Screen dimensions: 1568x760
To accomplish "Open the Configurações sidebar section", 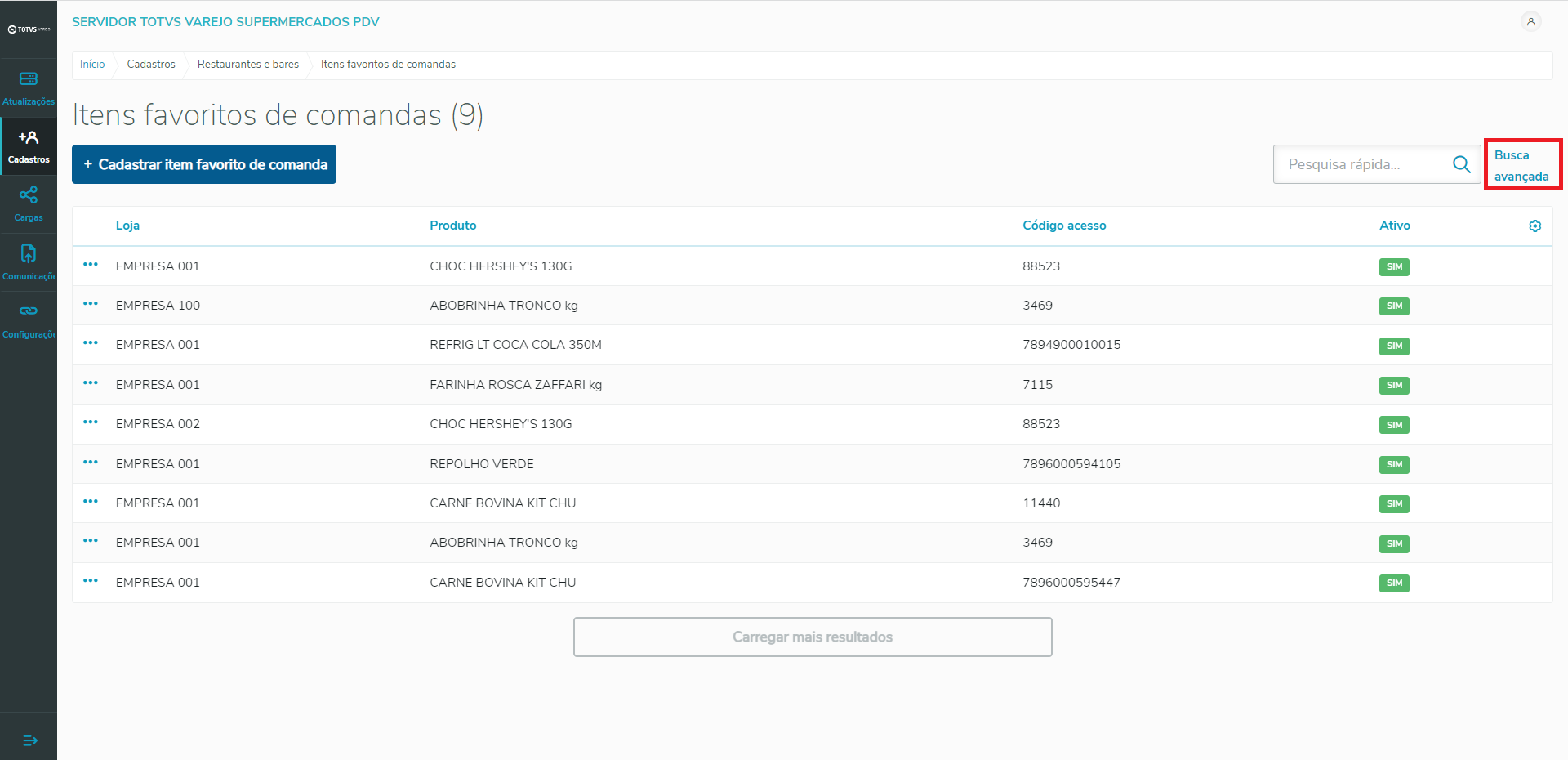I will click(x=29, y=320).
